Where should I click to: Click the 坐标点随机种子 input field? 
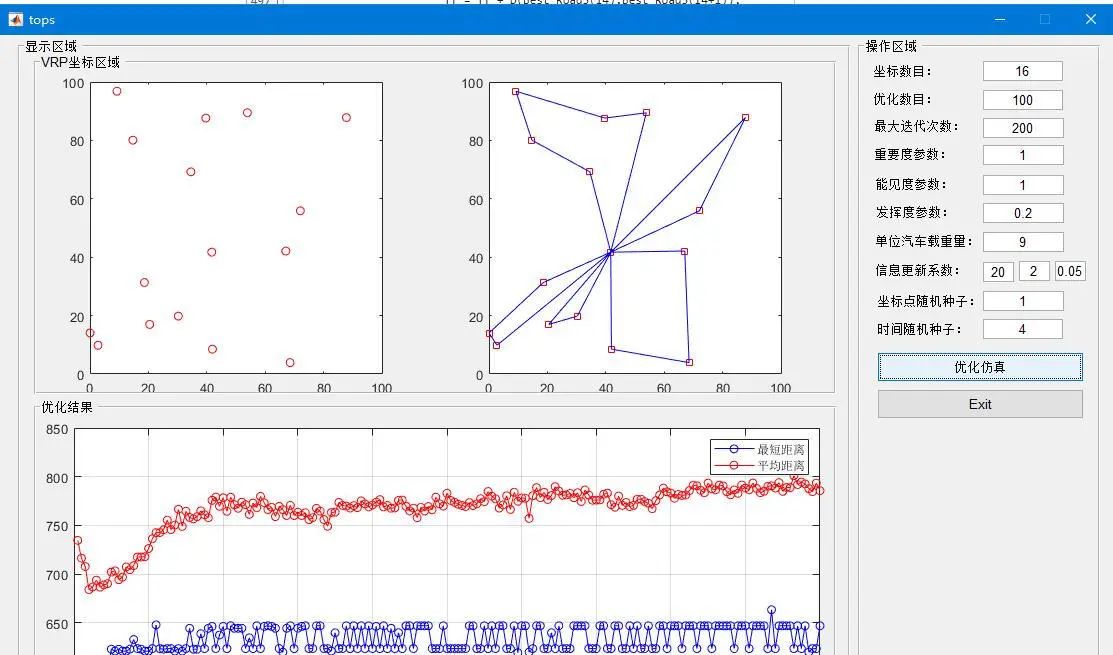click(1022, 301)
